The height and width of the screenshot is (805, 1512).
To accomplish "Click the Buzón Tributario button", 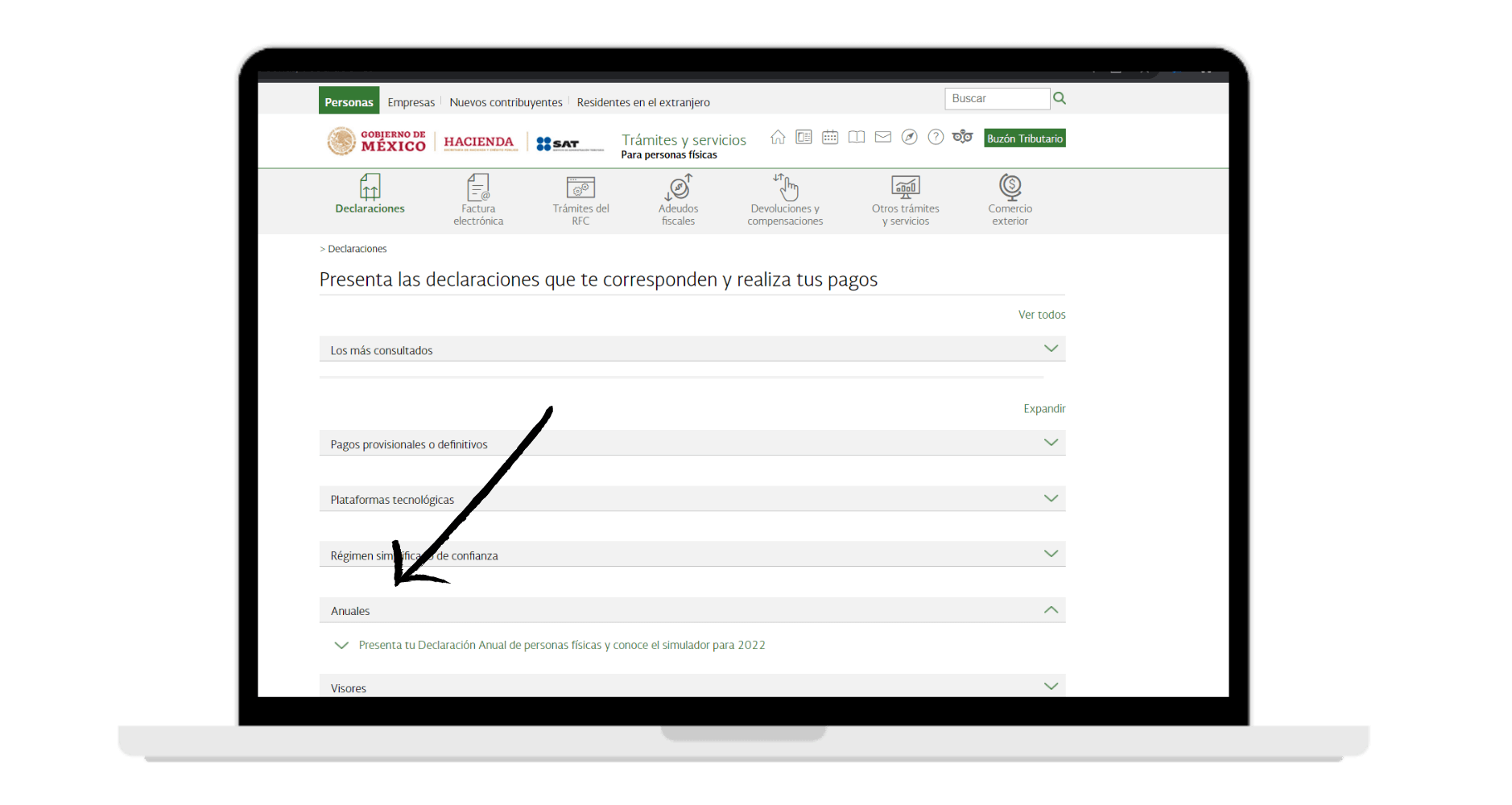I will pyautogui.click(x=1024, y=138).
